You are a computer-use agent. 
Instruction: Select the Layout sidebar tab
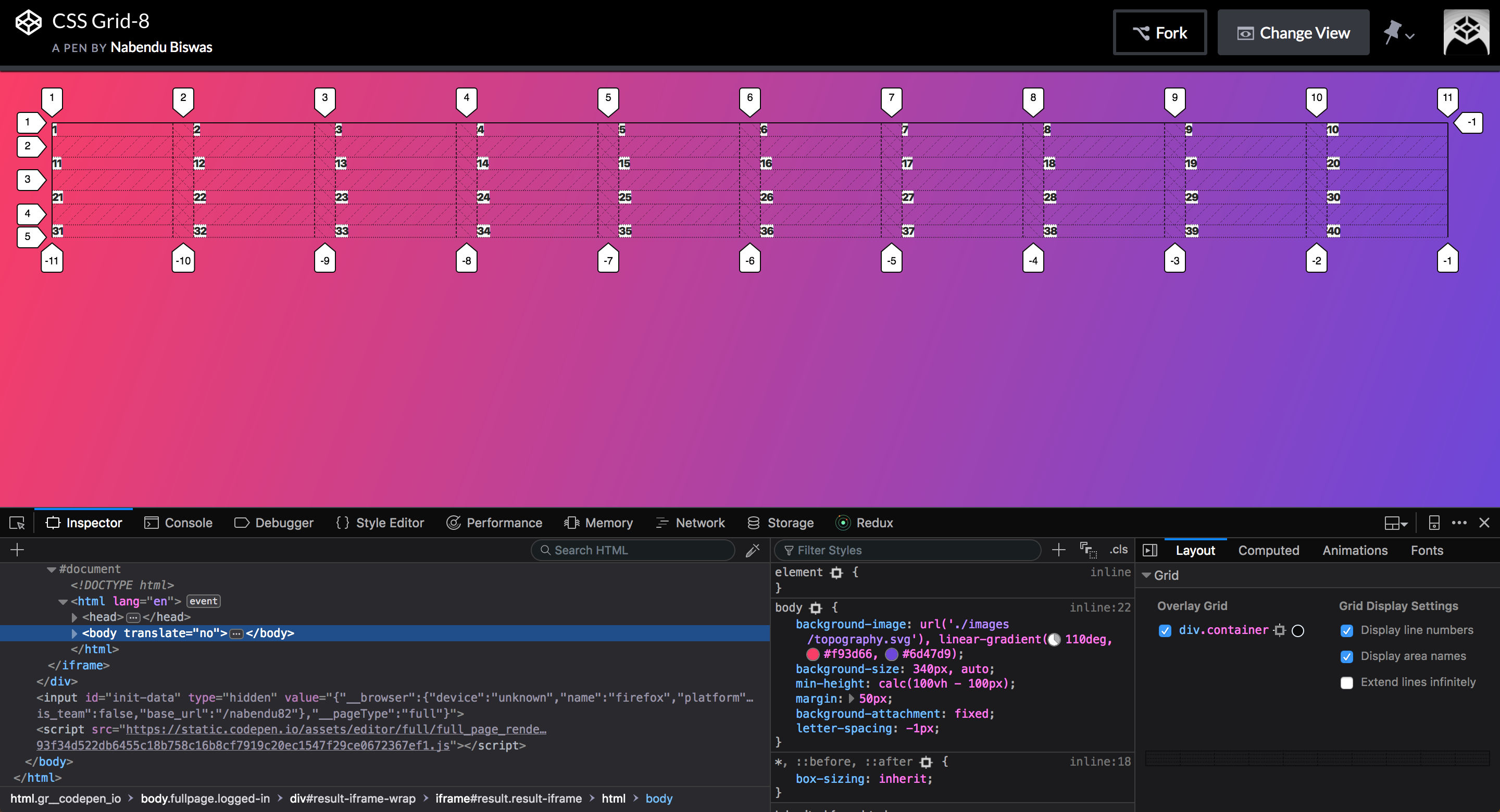tap(1195, 550)
